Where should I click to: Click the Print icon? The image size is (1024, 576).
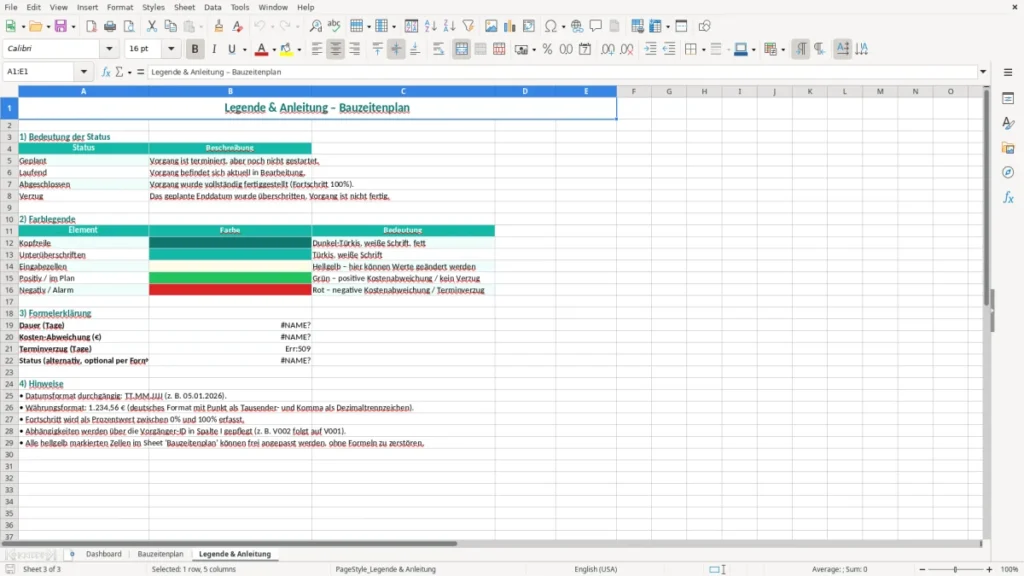tap(110, 26)
